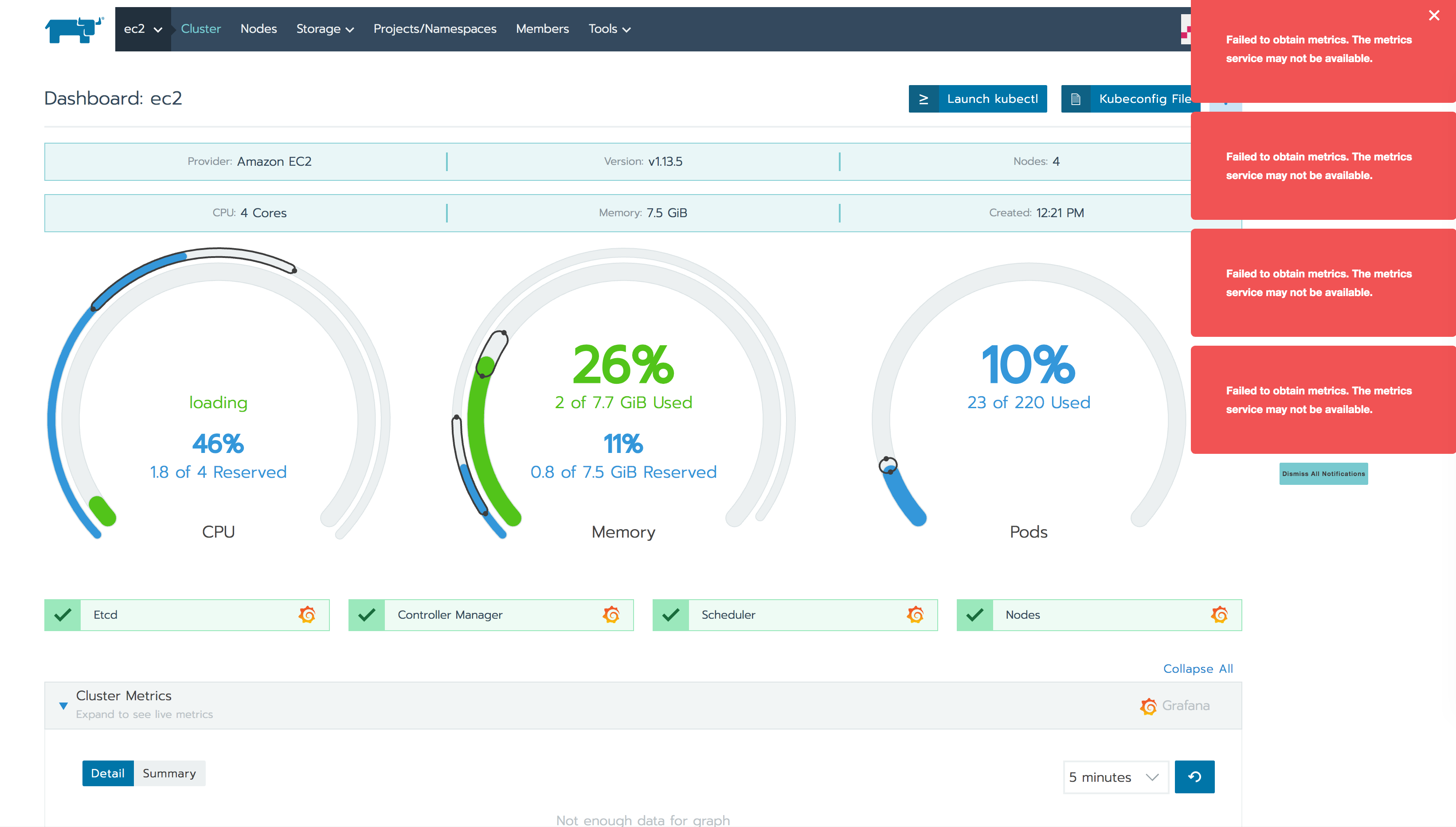Screen dimensions: 1456x827
Task: Open Etcd Grafana icon
Action: click(307, 615)
